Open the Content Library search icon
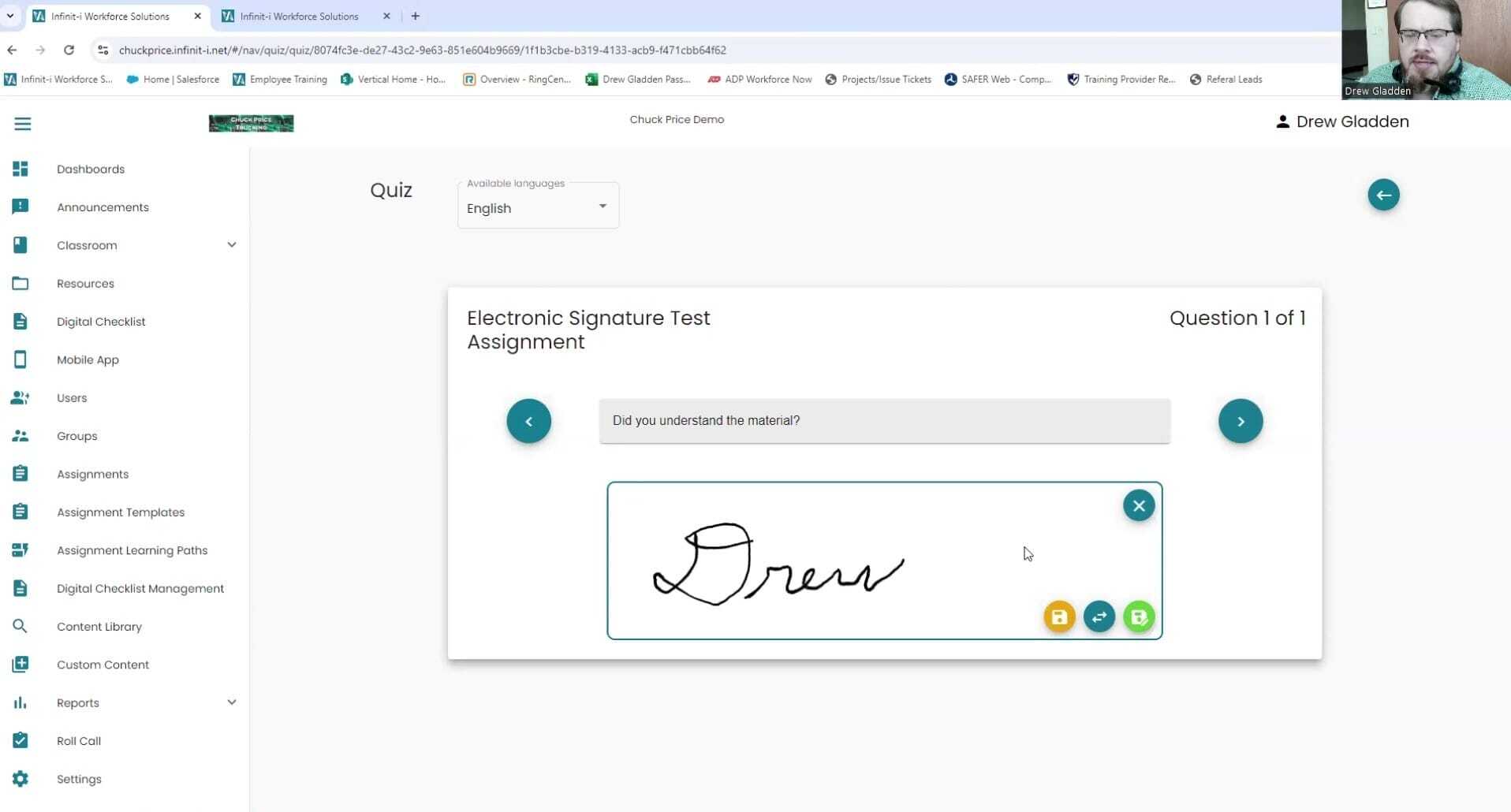This screenshot has width=1511, height=812. [x=20, y=626]
